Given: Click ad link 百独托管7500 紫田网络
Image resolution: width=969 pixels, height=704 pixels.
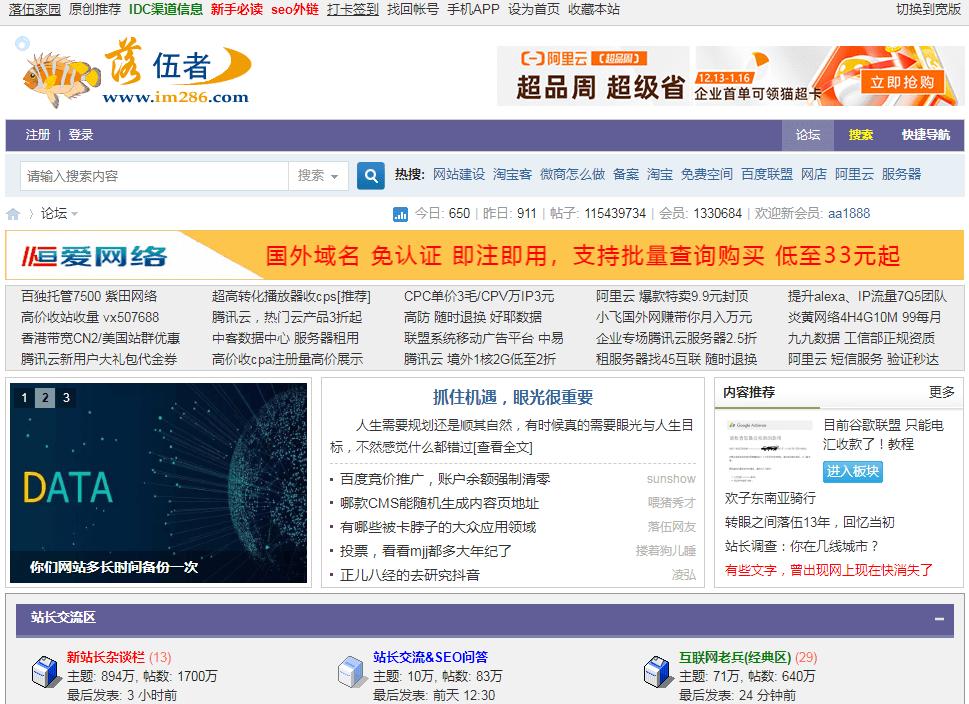Looking at the screenshot, I should point(89,297).
